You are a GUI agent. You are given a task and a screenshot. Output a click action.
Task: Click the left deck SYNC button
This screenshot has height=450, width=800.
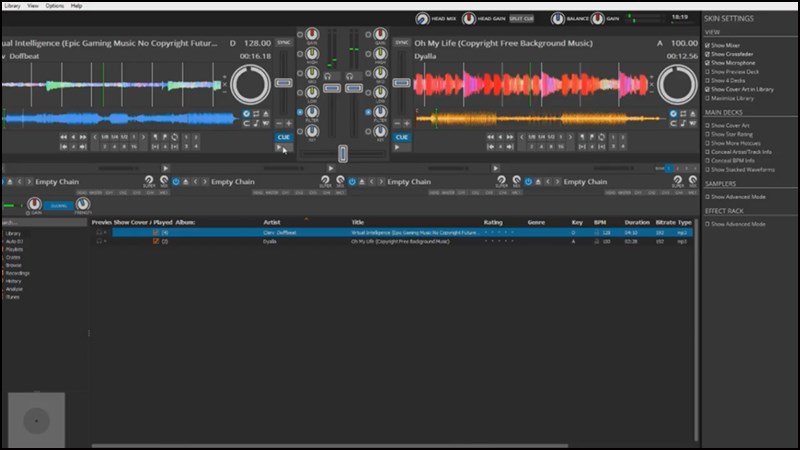284,42
